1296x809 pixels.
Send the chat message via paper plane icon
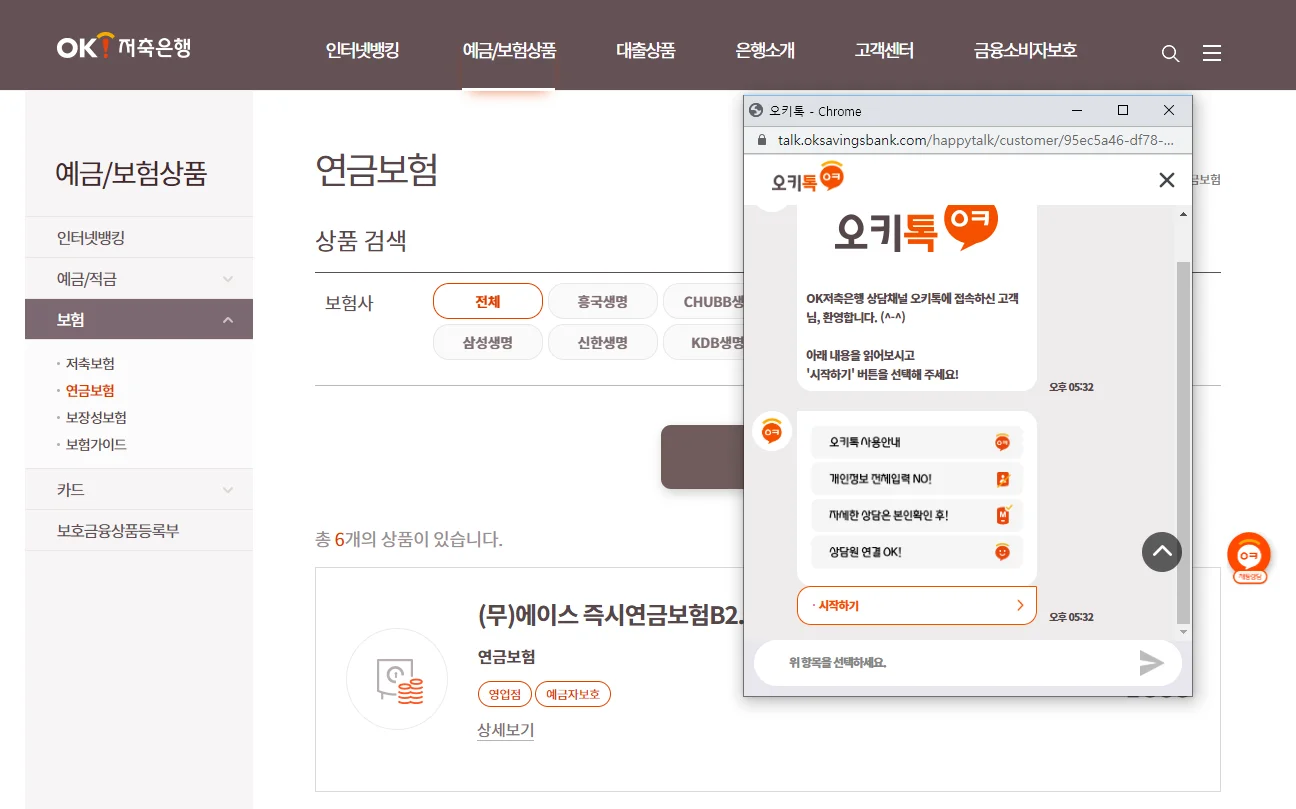[x=1152, y=662]
